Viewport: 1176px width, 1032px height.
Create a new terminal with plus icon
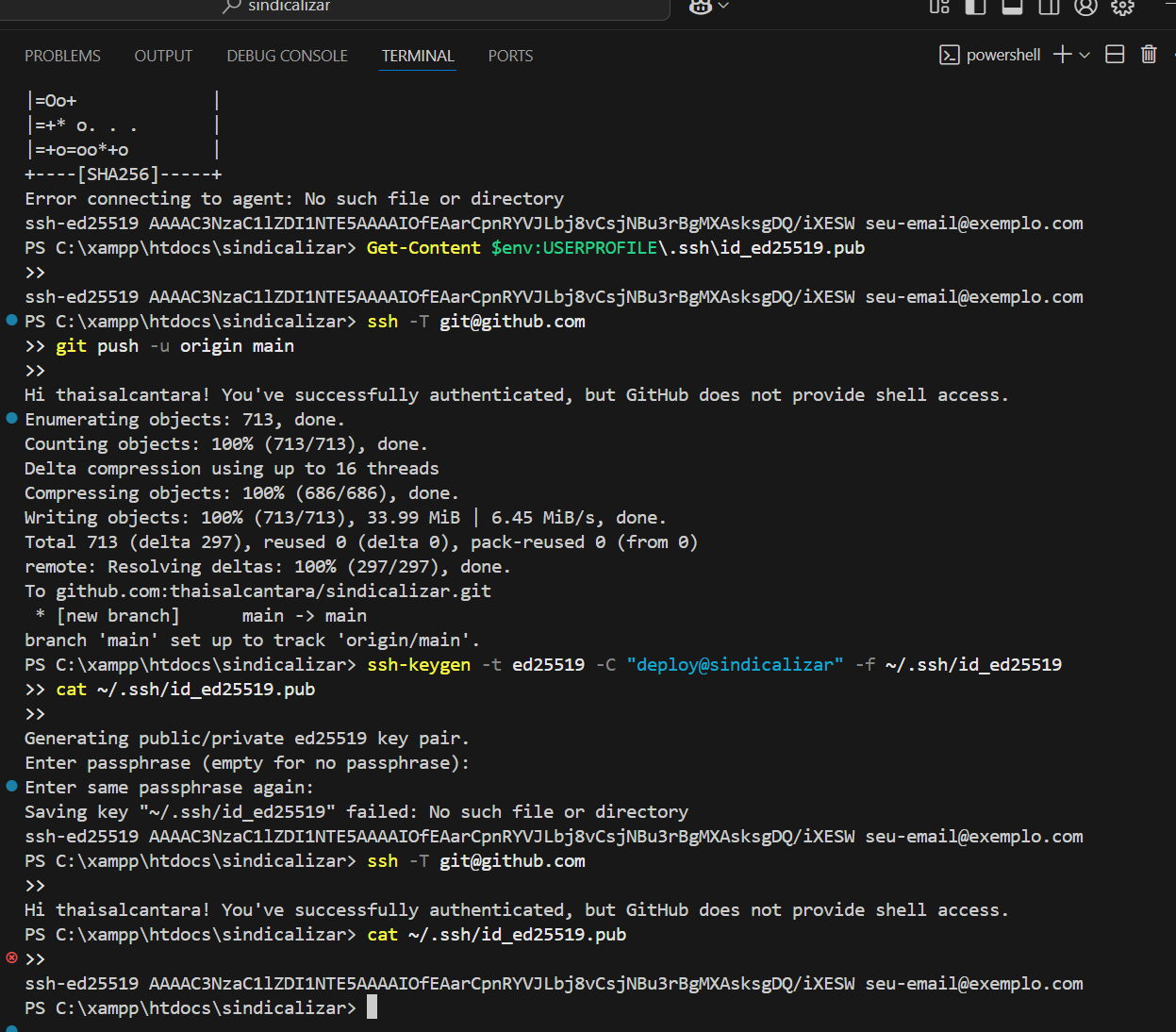click(x=1062, y=55)
